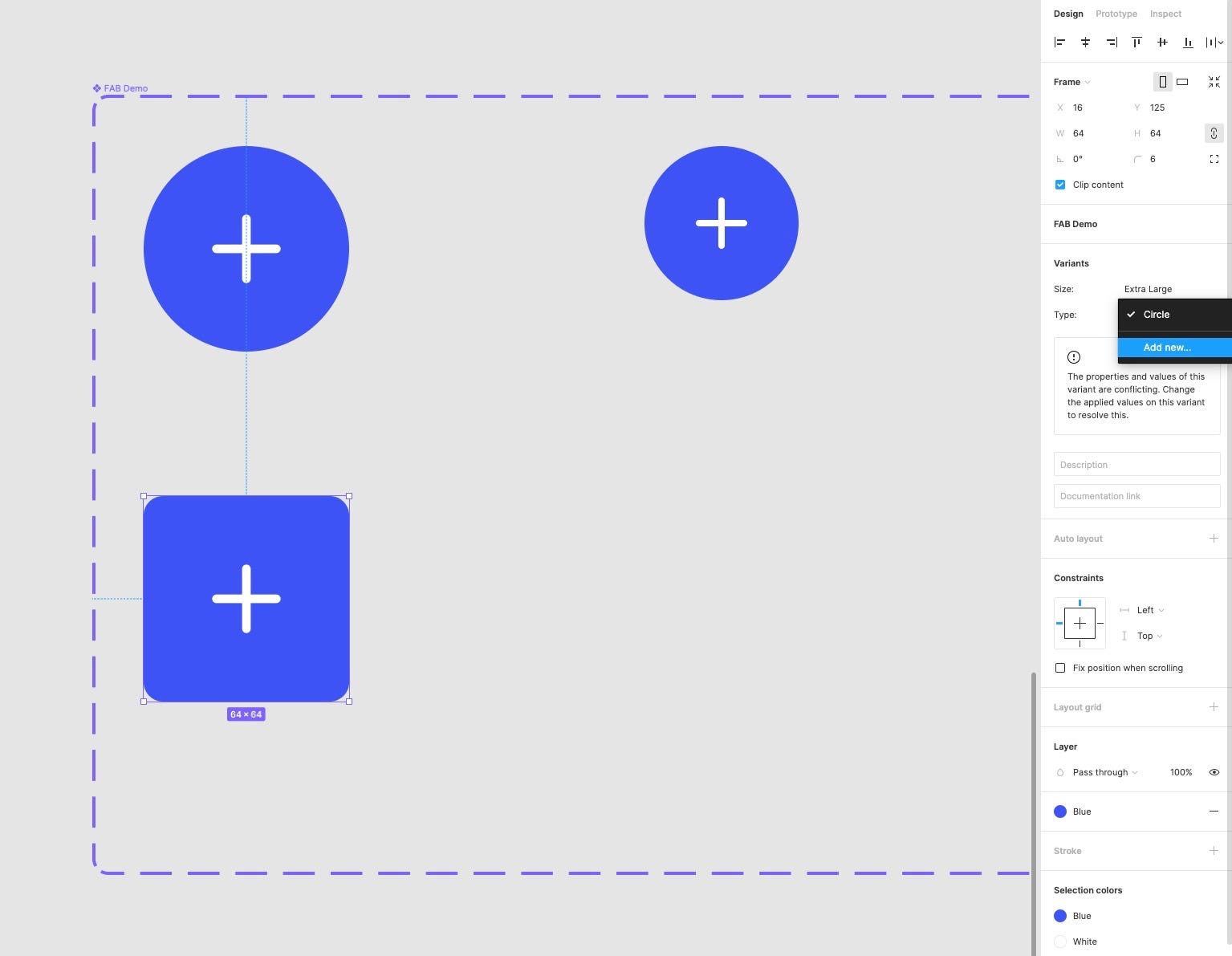1232x956 pixels.
Task: Open the horizontal constraint Left dropdown
Action: [x=1150, y=610]
